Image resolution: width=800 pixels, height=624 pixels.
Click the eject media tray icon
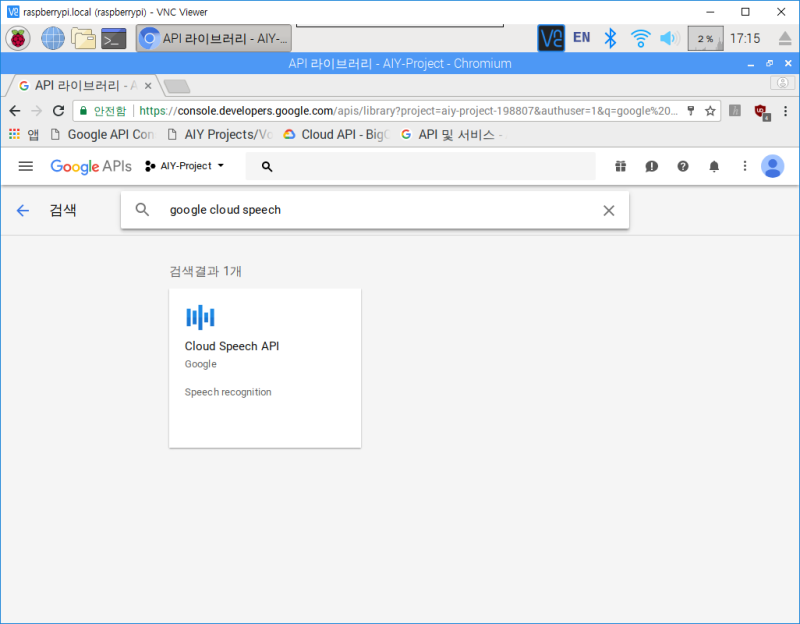pyautogui.click(x=785, y=38)
